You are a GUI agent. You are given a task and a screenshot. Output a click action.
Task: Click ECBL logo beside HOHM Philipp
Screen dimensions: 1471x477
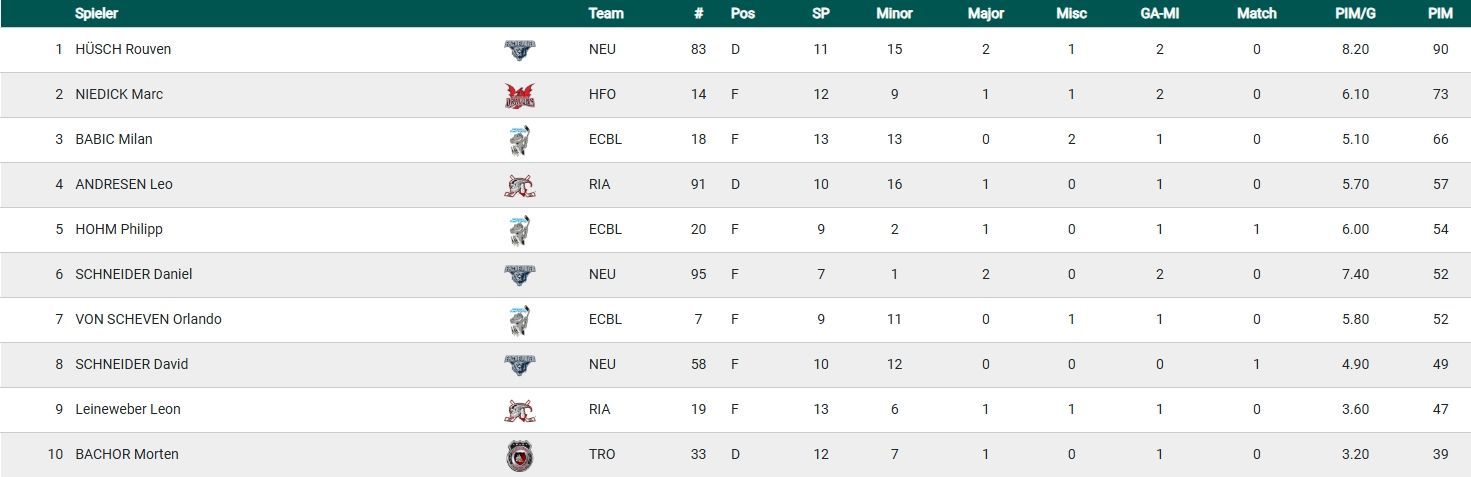tap(519, 230)
